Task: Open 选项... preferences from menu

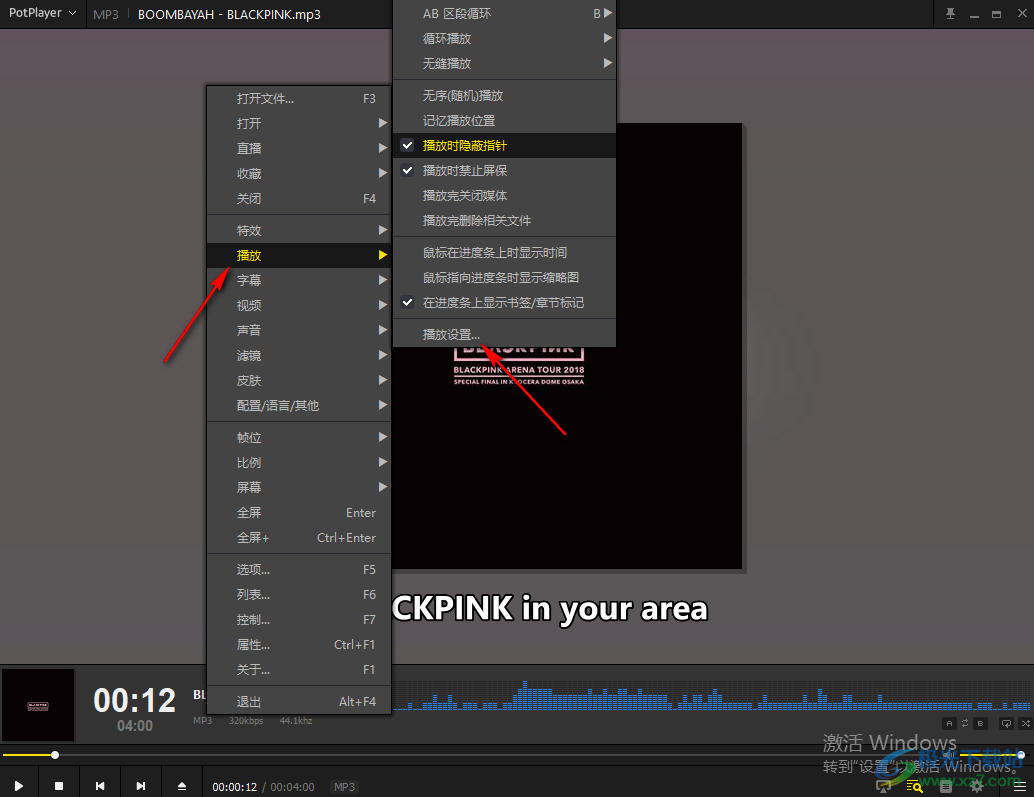Action: pyautogui.click(x=299, y=569)
